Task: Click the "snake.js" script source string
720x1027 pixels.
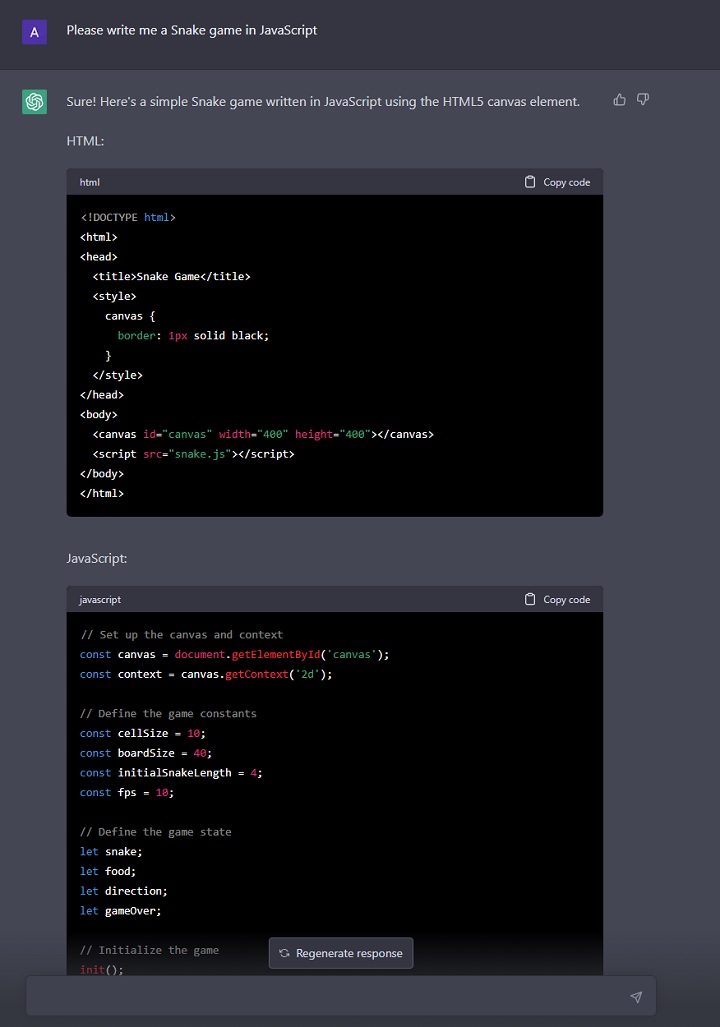Action: (203, 454)
